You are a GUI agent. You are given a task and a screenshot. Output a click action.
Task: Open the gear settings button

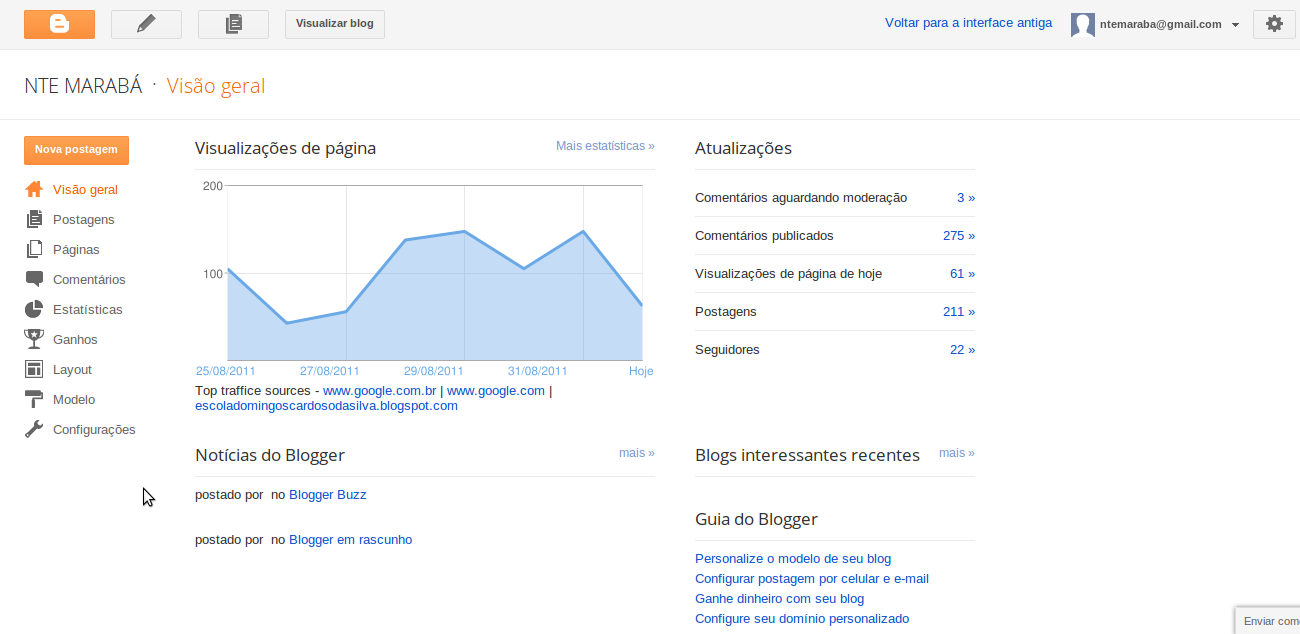pyautogui.click(x=1274, y=24)
